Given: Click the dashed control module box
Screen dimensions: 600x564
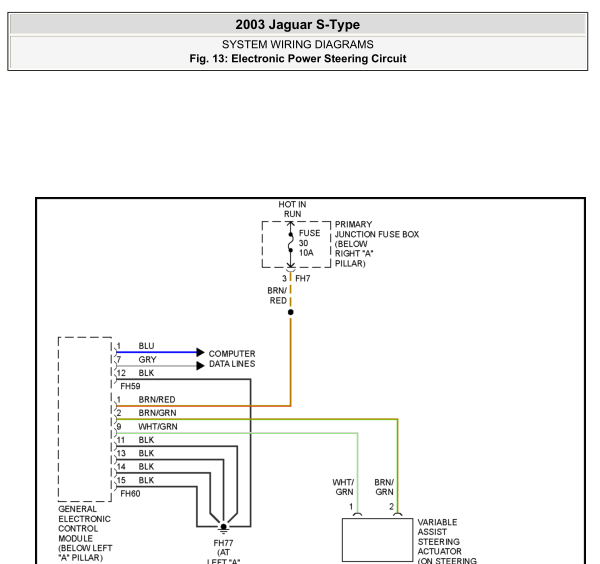Looking at the screenshot, I should click(85, 419).
